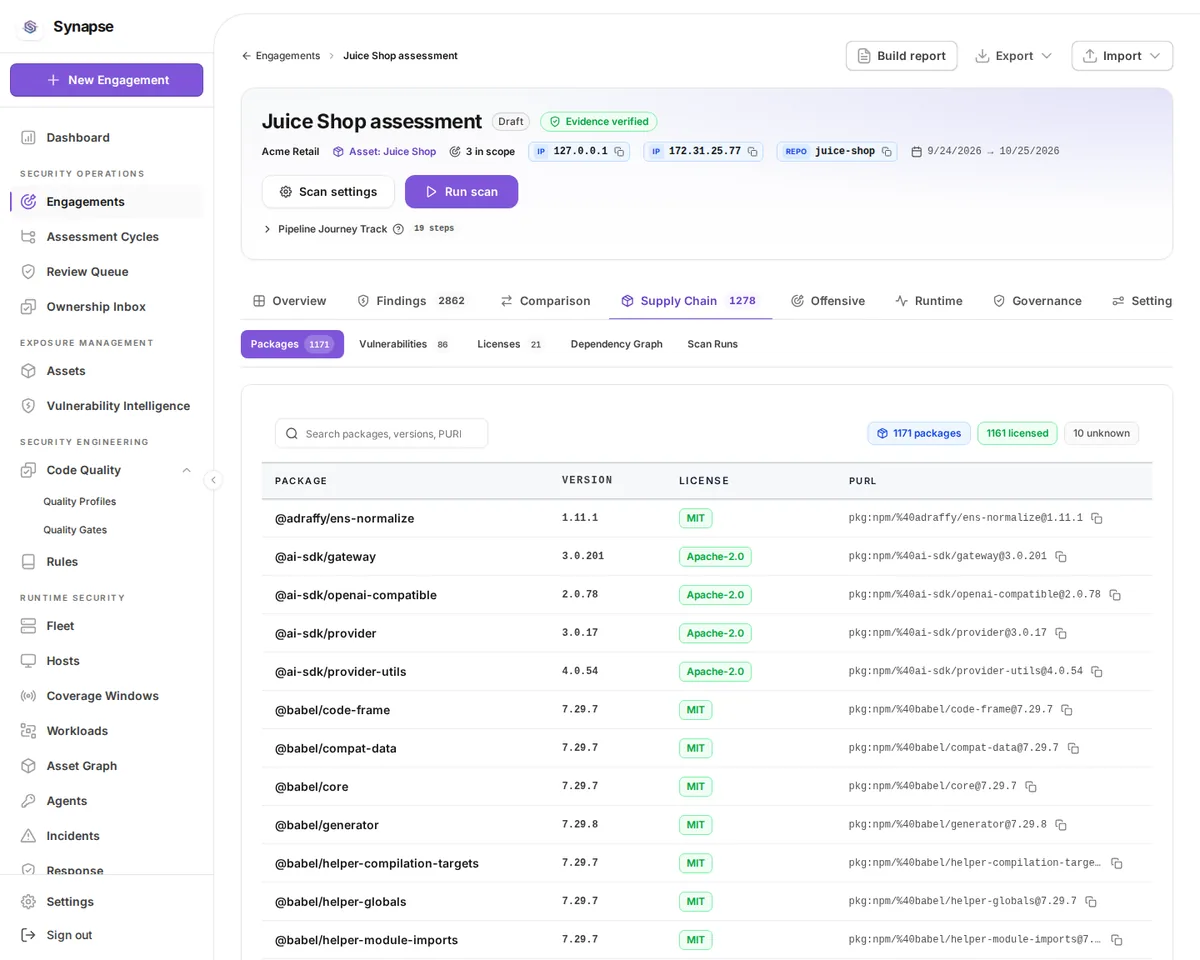
Task: Collapse the sidebar with the chevron handle
Action: (x=213, y=480)
